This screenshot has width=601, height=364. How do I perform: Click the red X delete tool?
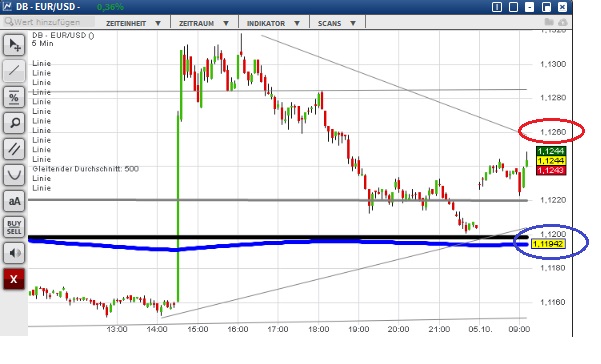pyautogui.click(x=14, y=279)
